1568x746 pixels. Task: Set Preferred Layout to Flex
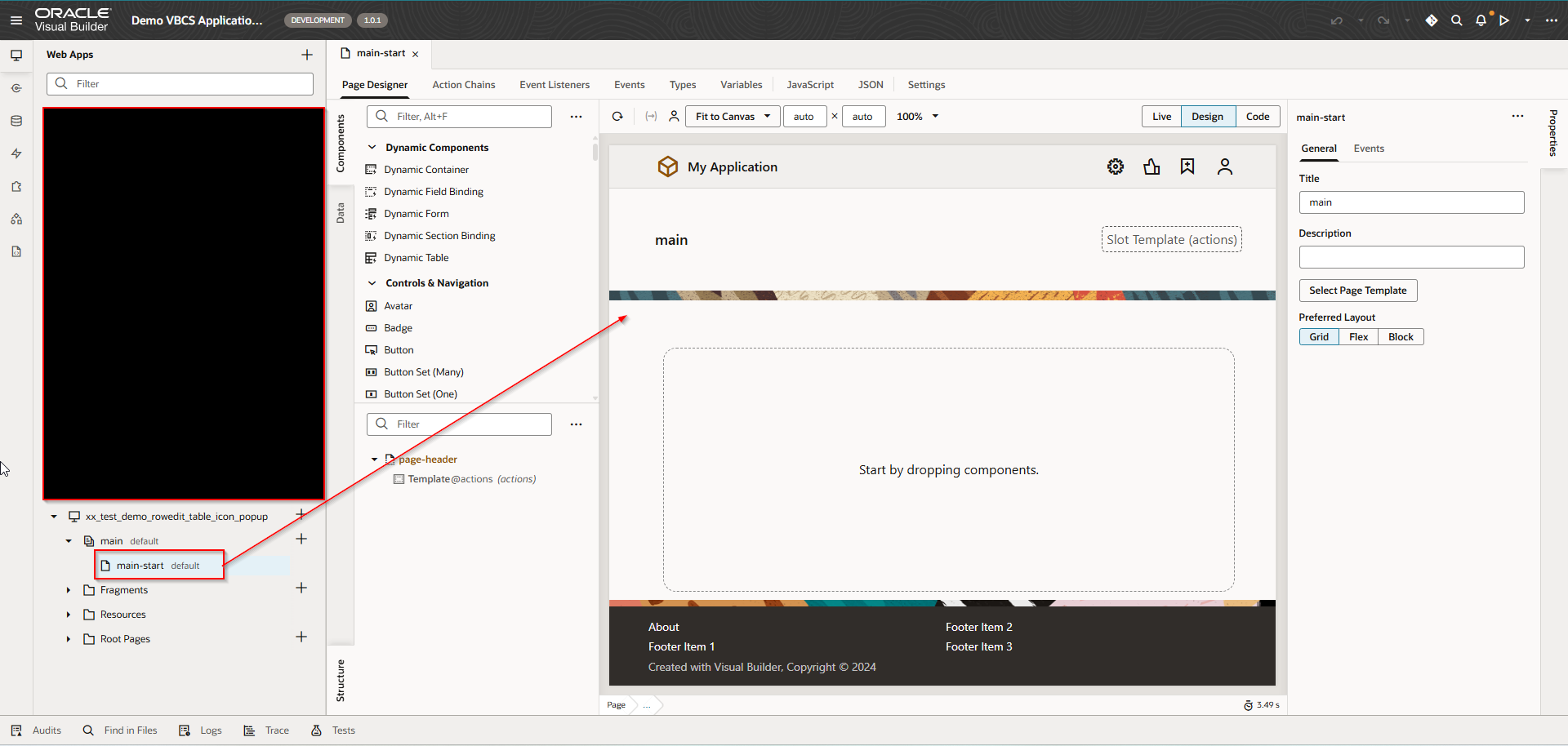pyautogui.click(x=1358, y=337)
